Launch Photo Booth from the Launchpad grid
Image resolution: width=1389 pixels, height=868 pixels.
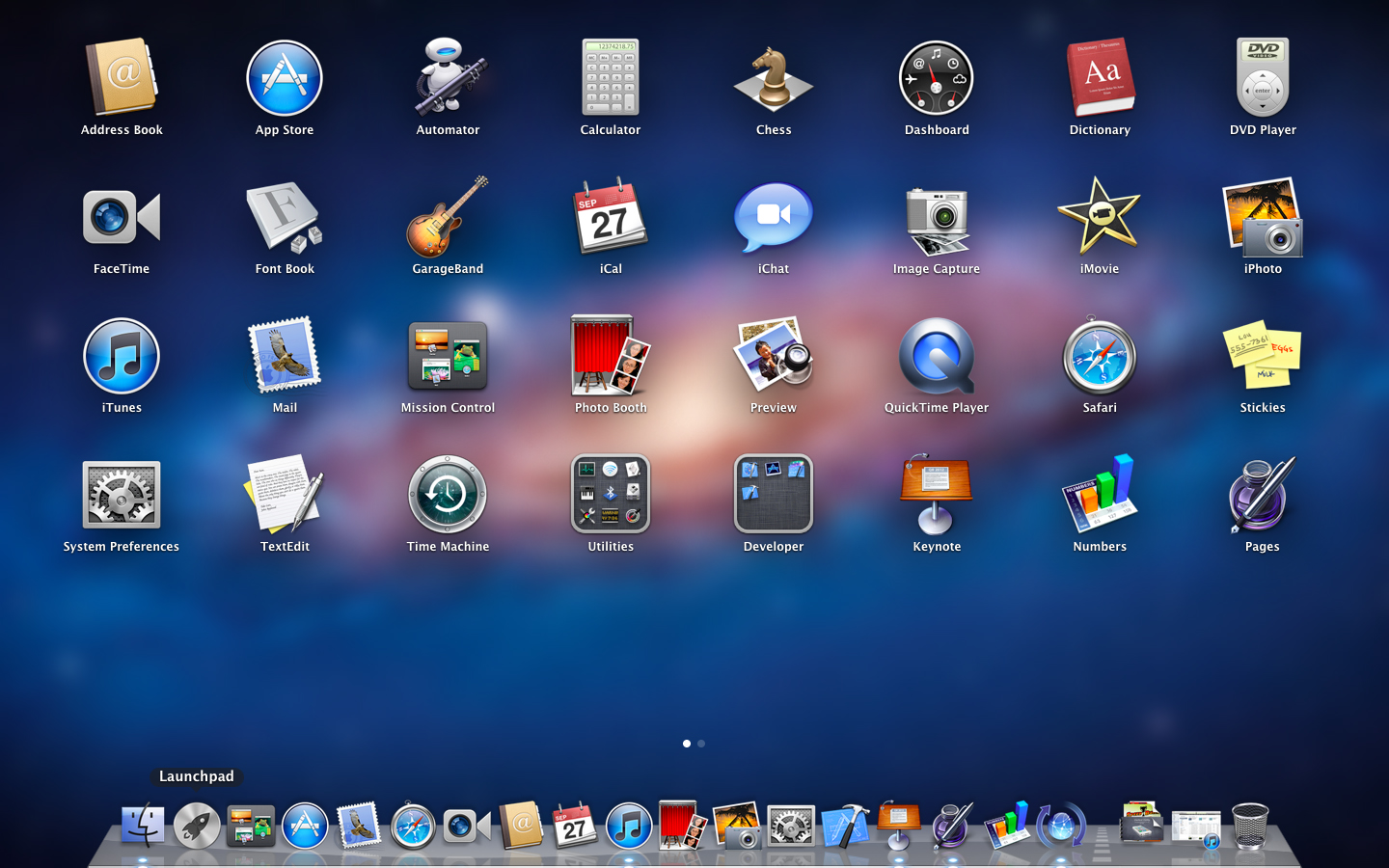(x=611, y=356)
